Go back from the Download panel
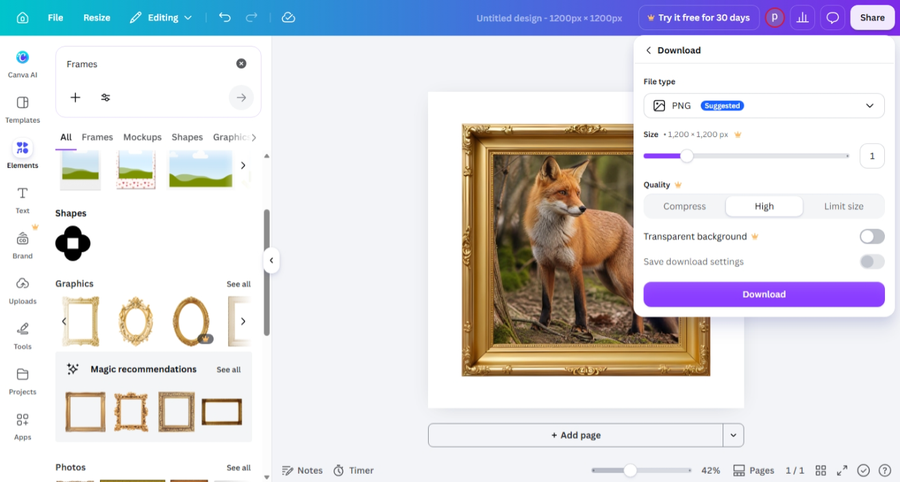Screen dimensions: 900x482 pos(649,50)
